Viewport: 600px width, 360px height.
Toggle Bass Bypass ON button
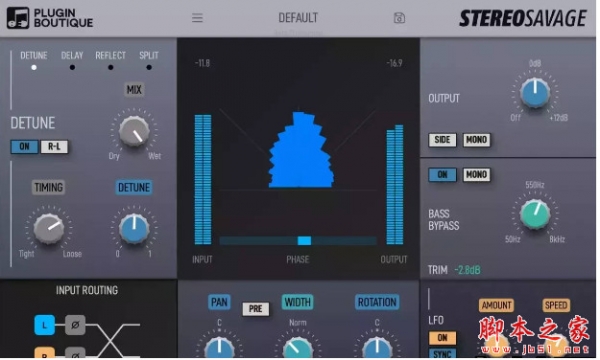[442, 175]
